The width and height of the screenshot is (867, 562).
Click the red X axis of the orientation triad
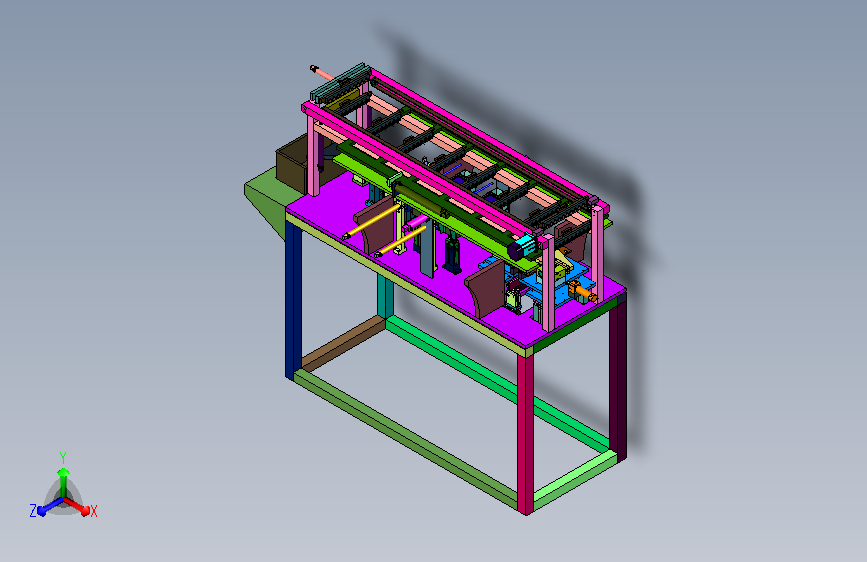(77, 506)
